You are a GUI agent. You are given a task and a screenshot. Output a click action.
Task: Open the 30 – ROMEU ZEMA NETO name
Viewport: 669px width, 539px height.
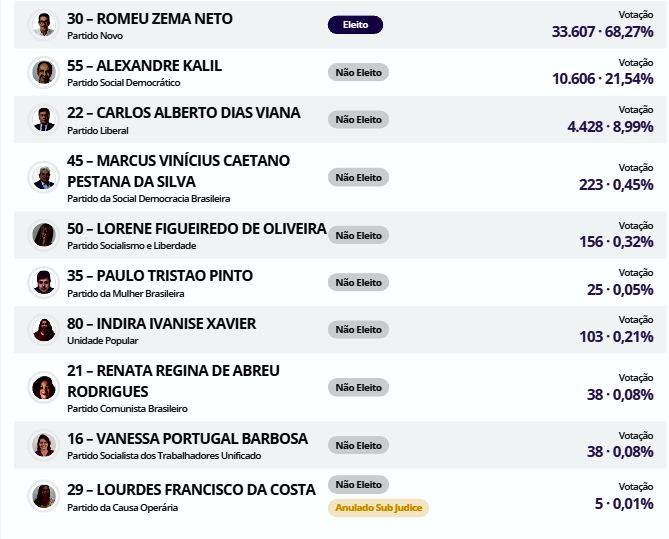pos(150,19)
